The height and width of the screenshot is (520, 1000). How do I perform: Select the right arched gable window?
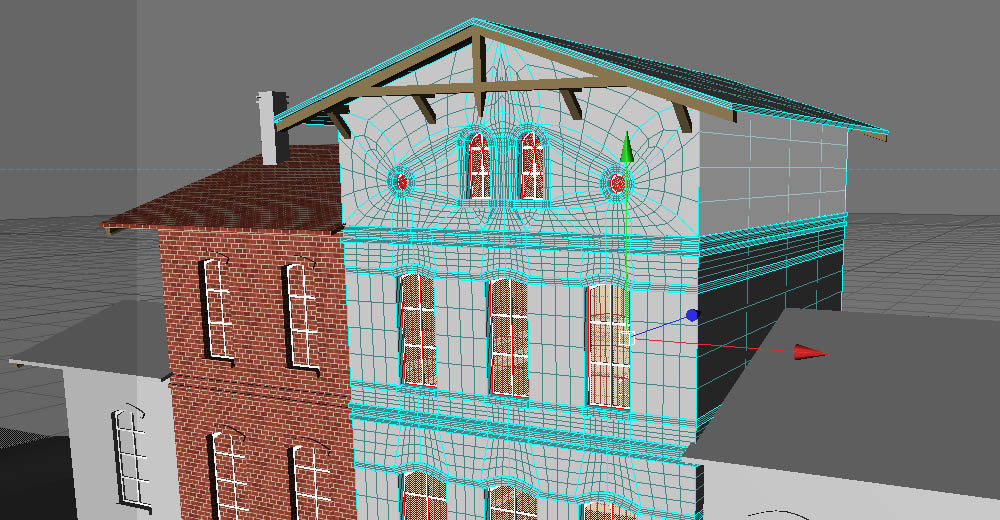(x=532, y=165)
